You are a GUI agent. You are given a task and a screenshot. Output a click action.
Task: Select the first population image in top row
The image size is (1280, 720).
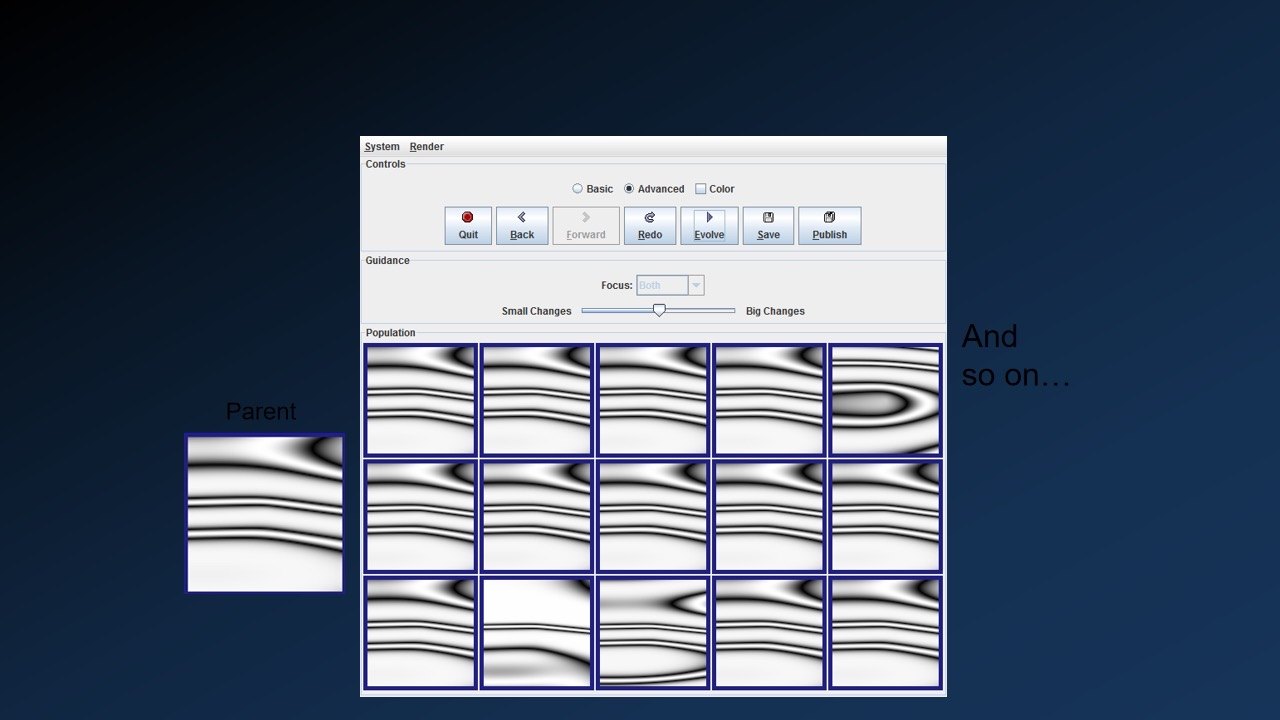(420, 400)
